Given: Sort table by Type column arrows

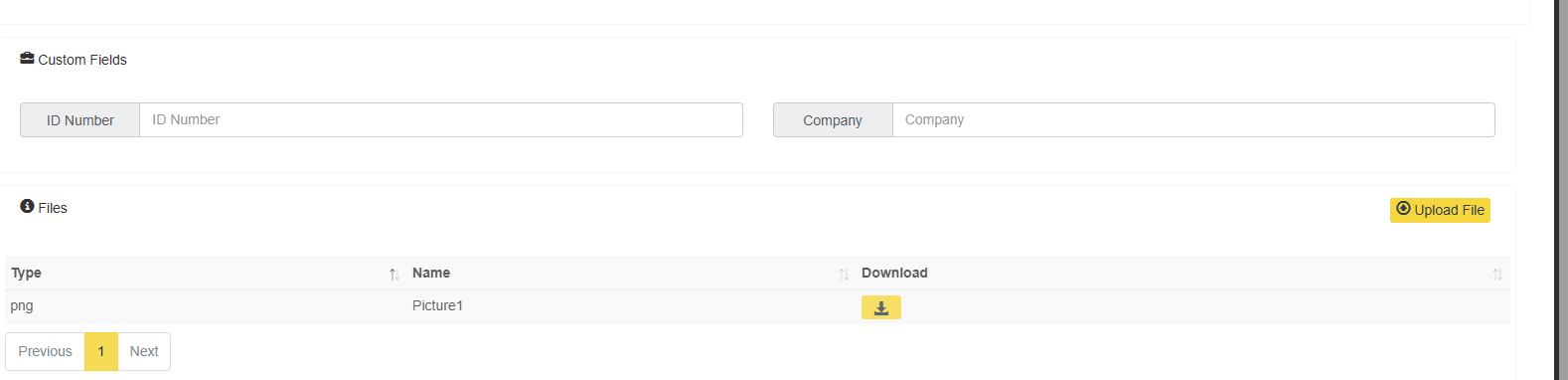Looking at the screenshot, I should click(394, 274).
